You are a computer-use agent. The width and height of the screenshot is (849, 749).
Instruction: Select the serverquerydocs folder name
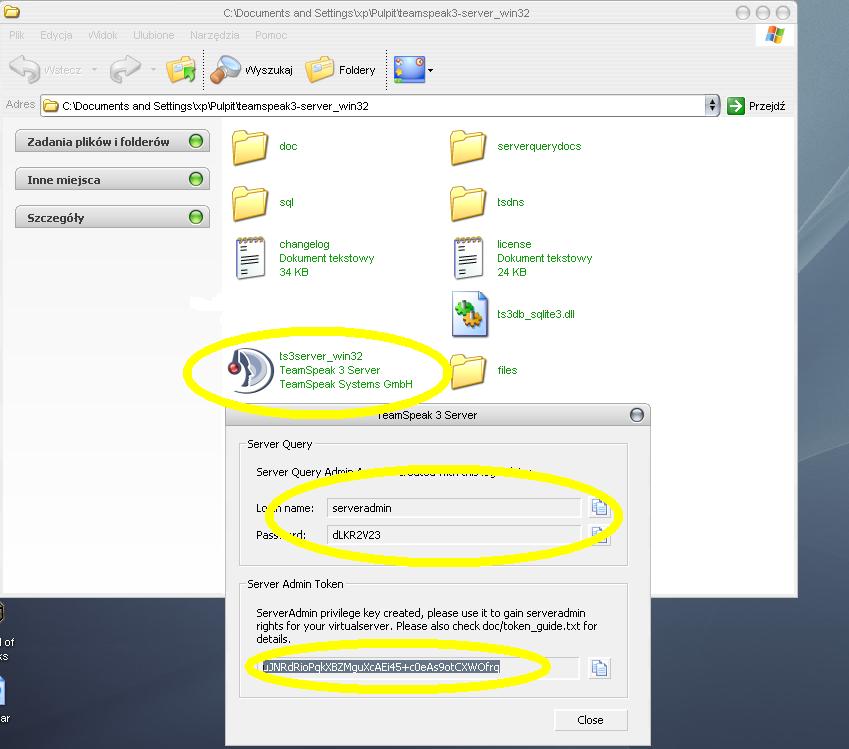pos(539,146)
